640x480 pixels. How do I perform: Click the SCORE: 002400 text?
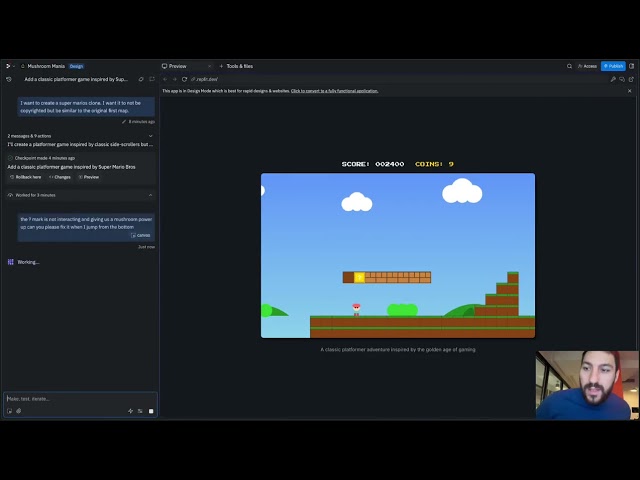(373, 164)
